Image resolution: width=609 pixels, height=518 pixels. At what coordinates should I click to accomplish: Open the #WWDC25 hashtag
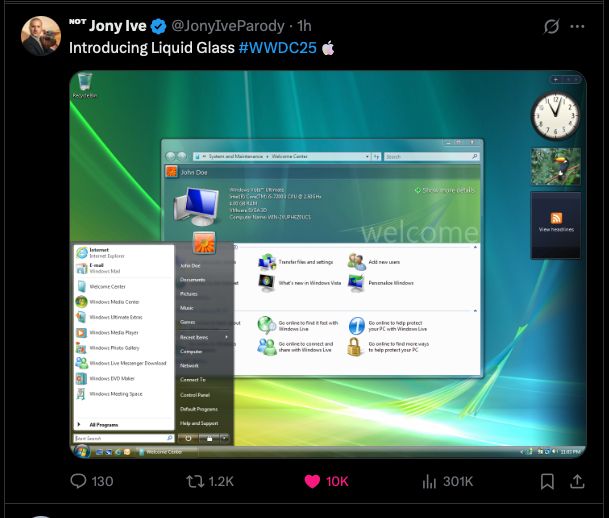(x=278, y=48)
